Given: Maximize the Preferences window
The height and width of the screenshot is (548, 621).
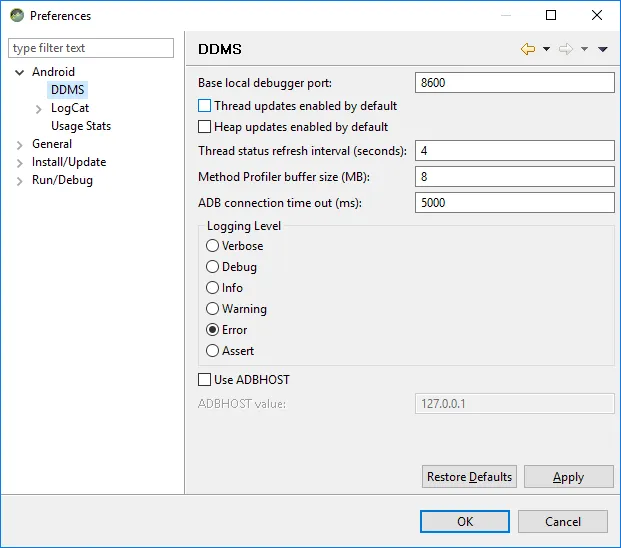Looking at the screenshot, I should coord(551,15).
